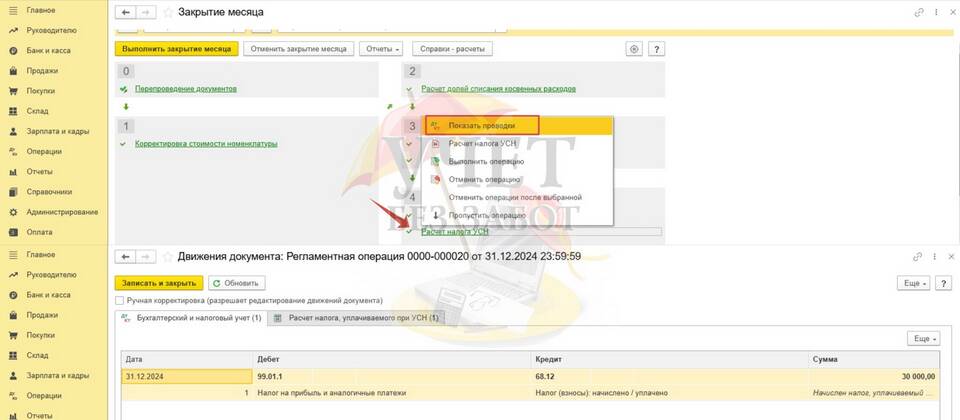The width and height of the screenshot is (960, 420).
Task: Choose Отменить операции после выбранной menu entry
Action: (x=515, y=198)
